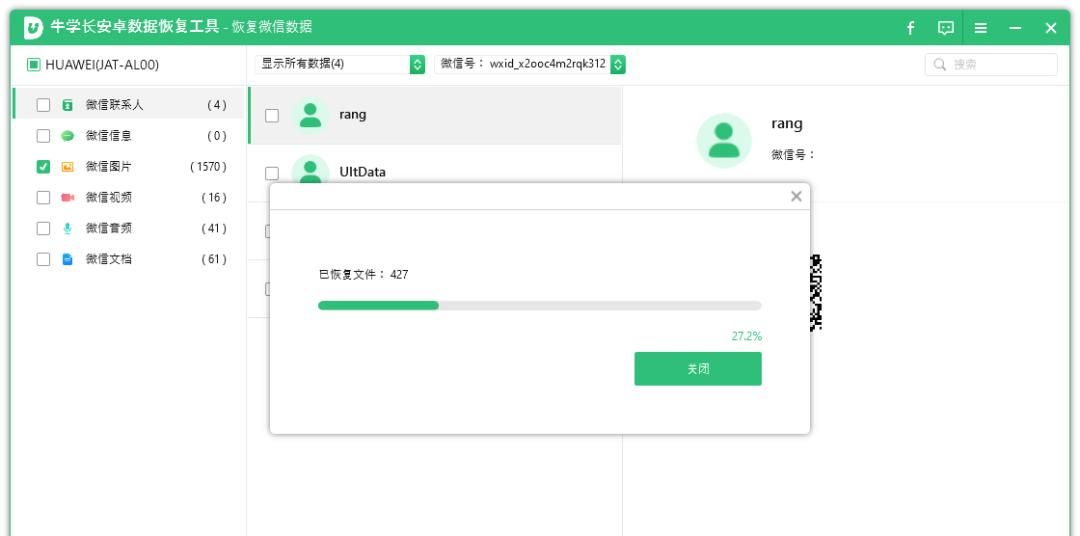Tick the checkbox beside rang contact

coord(272,116)
